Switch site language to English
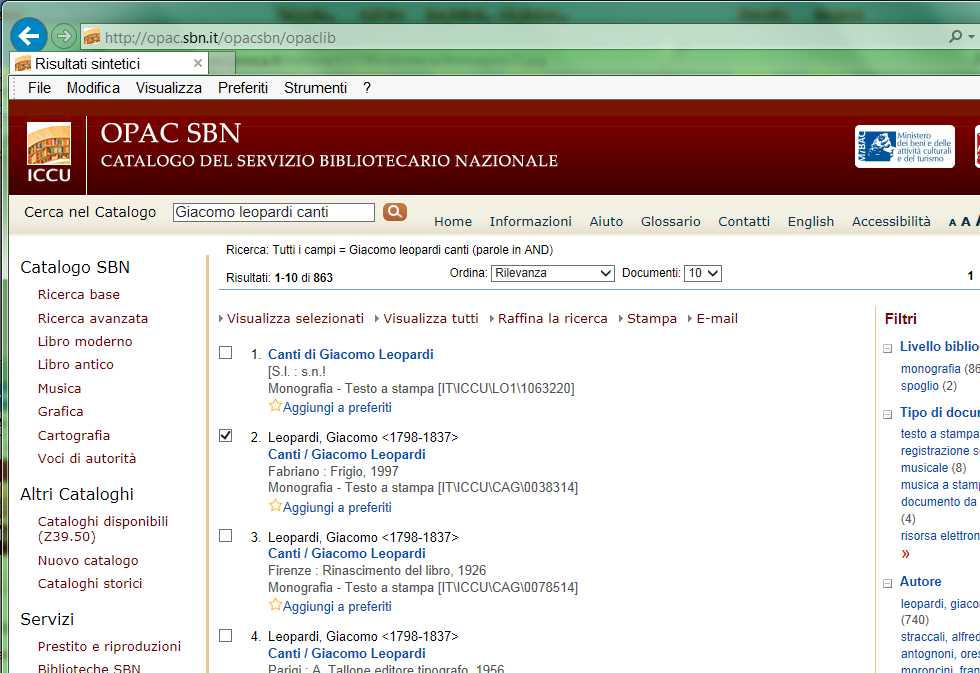 [x=811, y=221]
